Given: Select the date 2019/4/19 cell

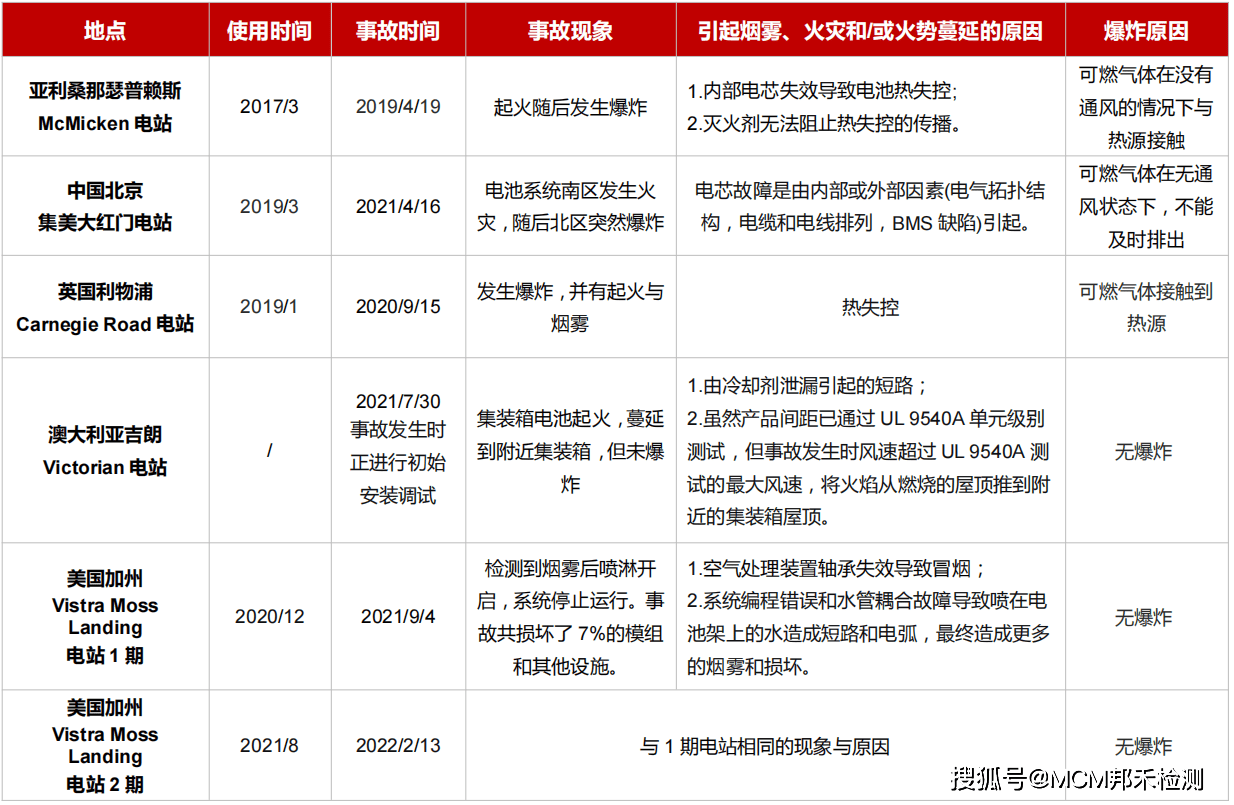Looking at the screenshot, I should pyautogui.click(x=398, y=106).
